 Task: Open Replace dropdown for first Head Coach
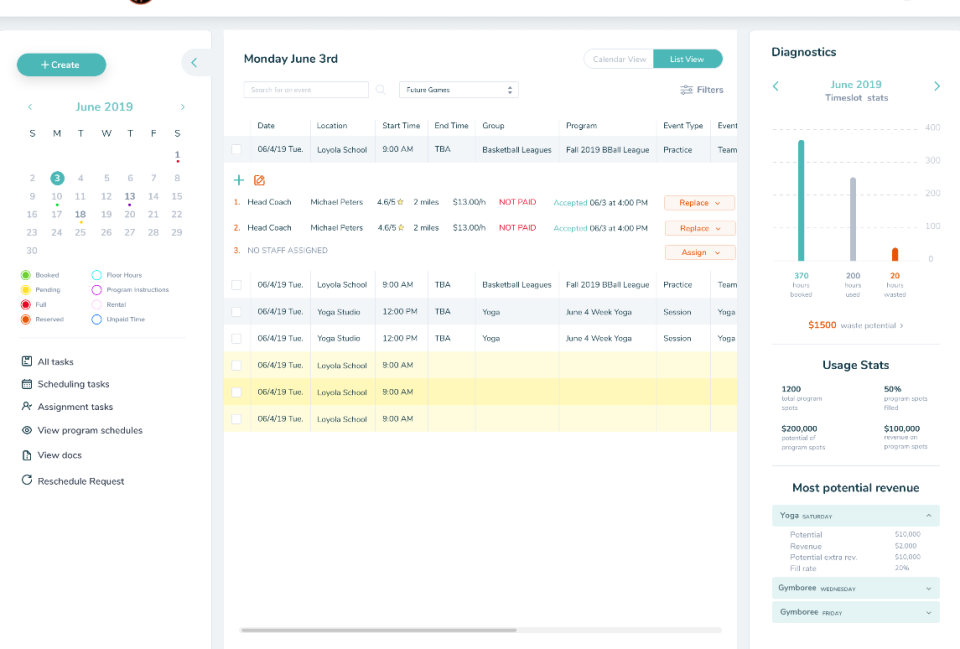point(699,203)
